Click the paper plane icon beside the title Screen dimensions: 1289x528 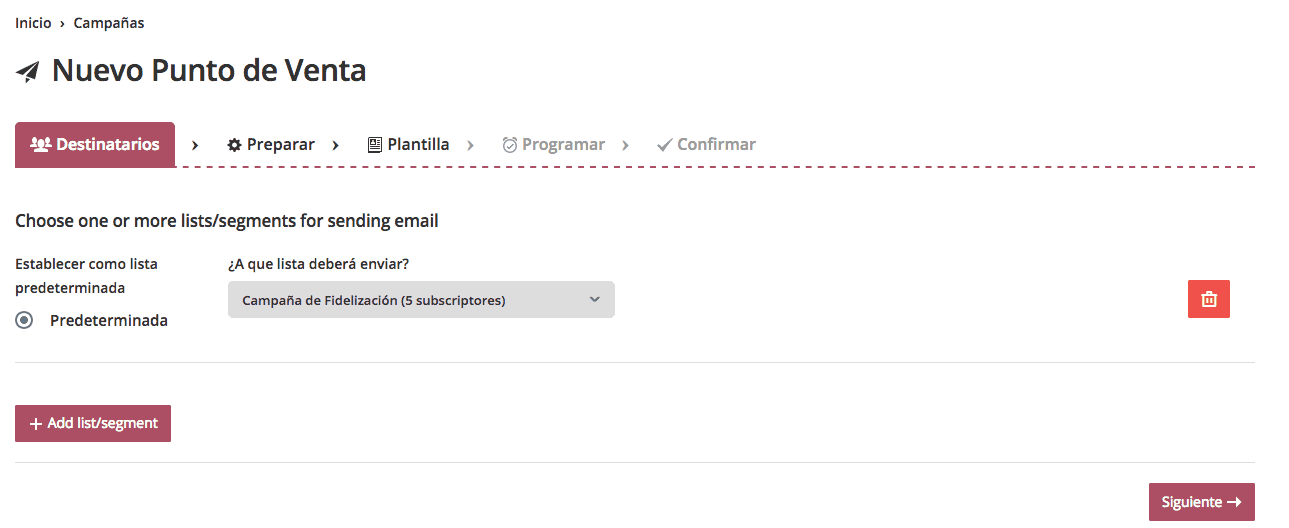(x=28, y=72)
